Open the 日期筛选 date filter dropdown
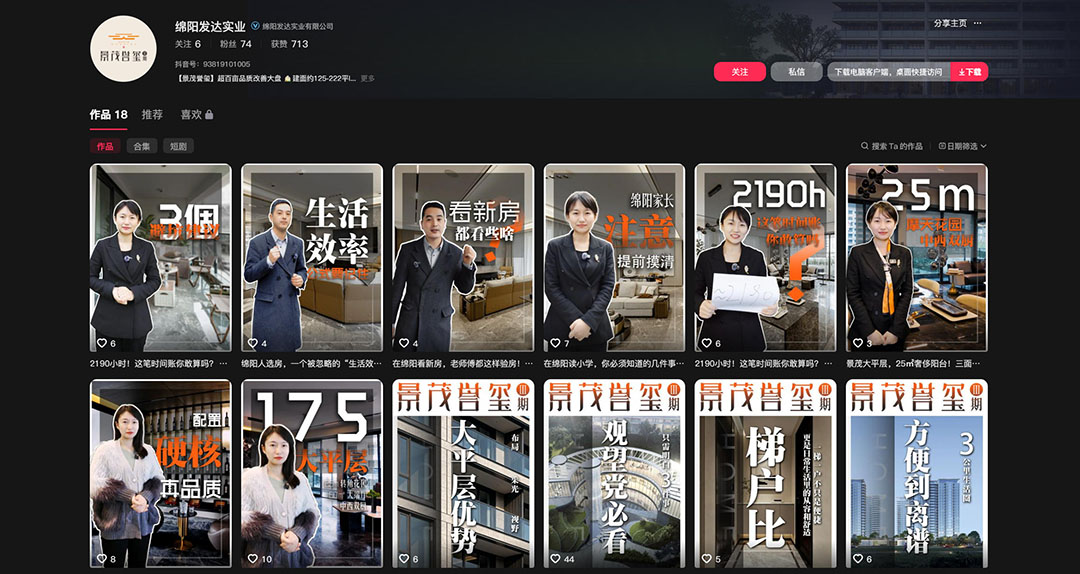 click(962, 146)
